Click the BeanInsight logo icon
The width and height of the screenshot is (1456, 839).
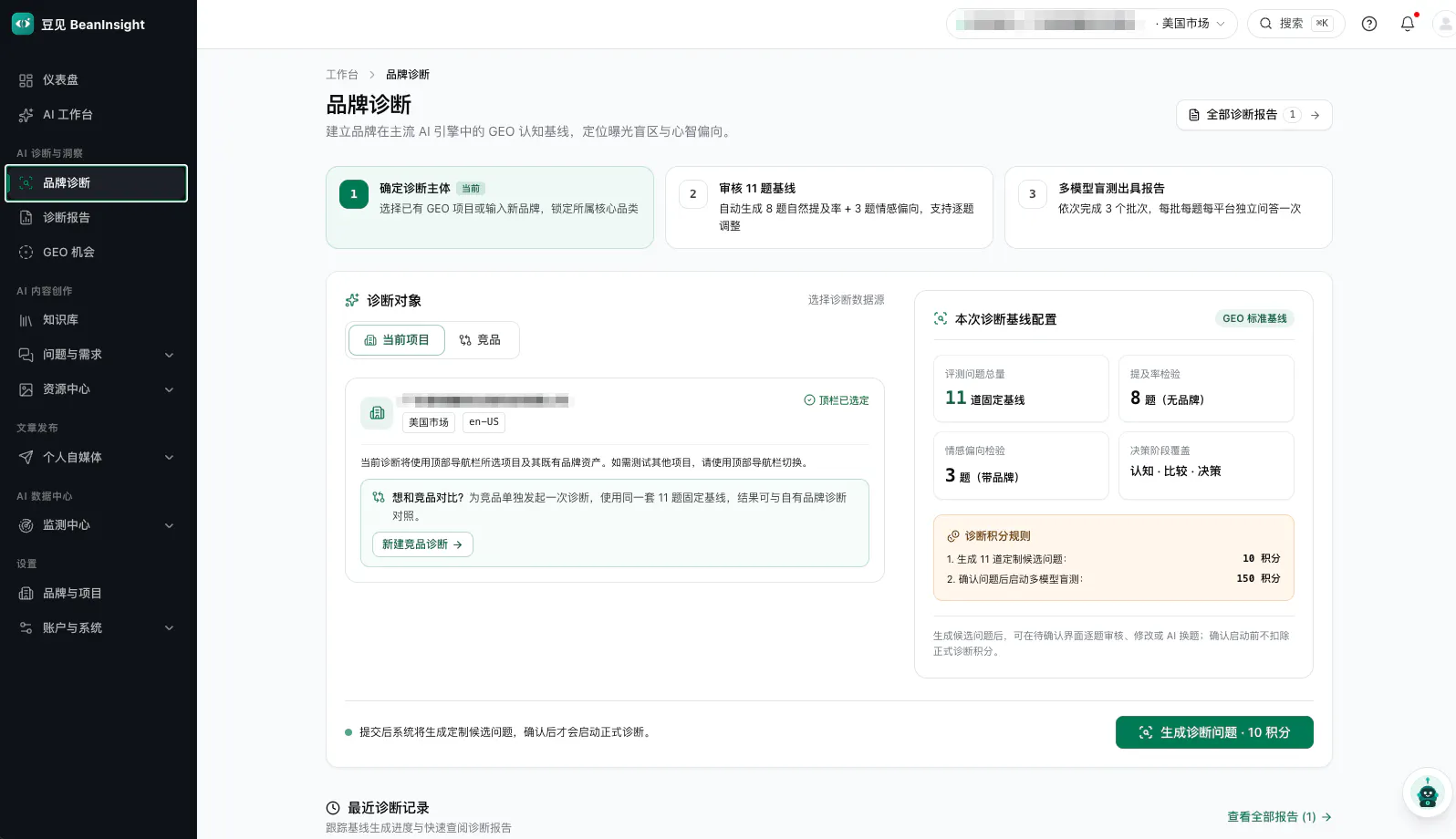[23, 24]
